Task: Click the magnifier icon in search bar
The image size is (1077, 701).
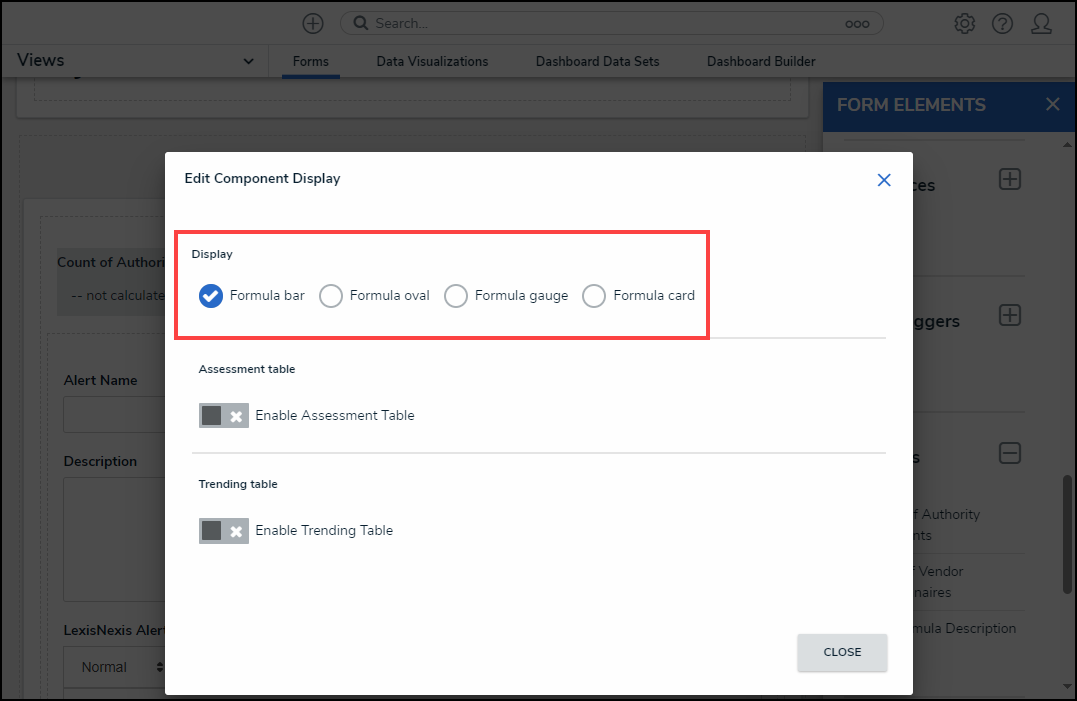Action: pyautogui.click(x=361, y=23)
